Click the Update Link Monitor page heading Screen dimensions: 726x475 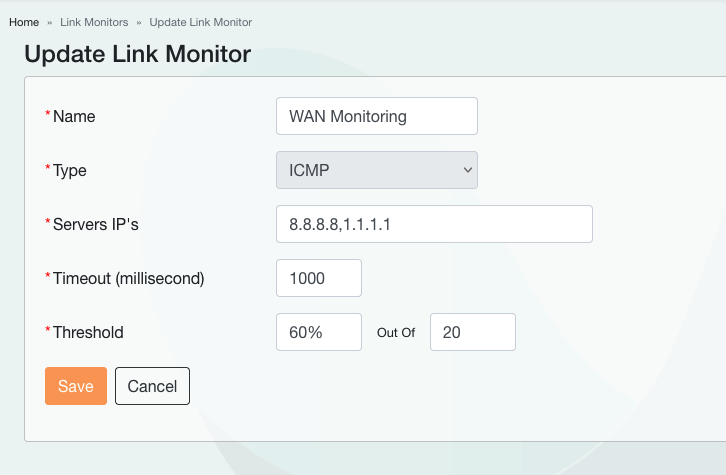[137, 54]
